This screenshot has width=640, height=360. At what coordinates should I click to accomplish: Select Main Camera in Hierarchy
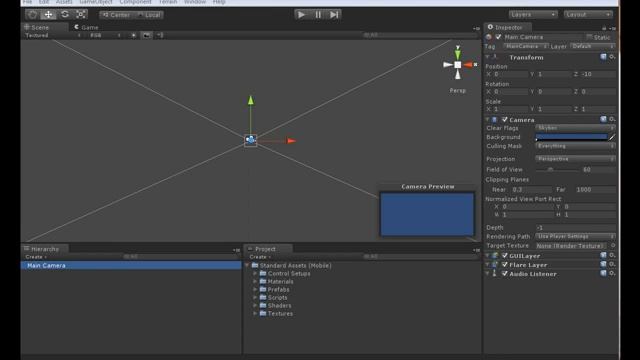(x=131, y=265)
